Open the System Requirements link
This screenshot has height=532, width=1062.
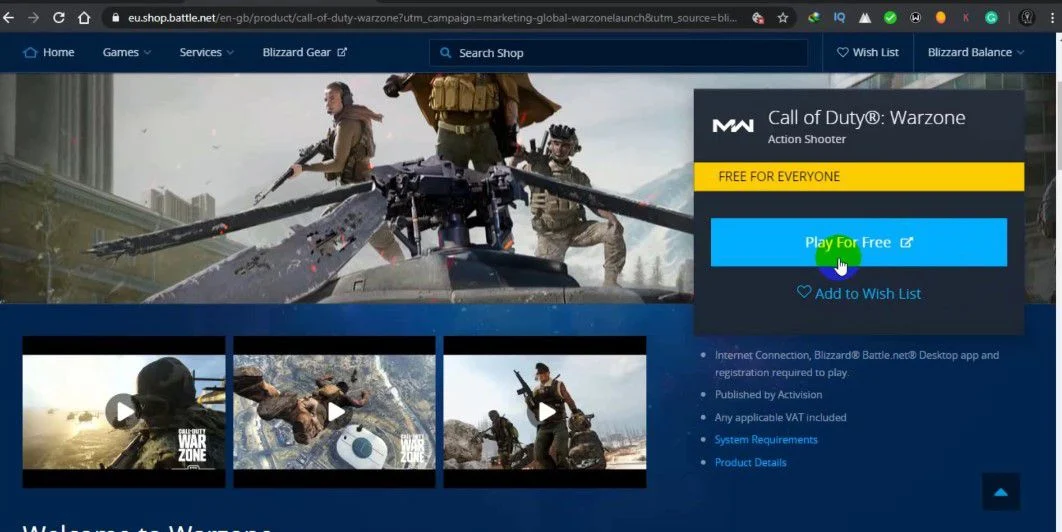click(766, 440)
